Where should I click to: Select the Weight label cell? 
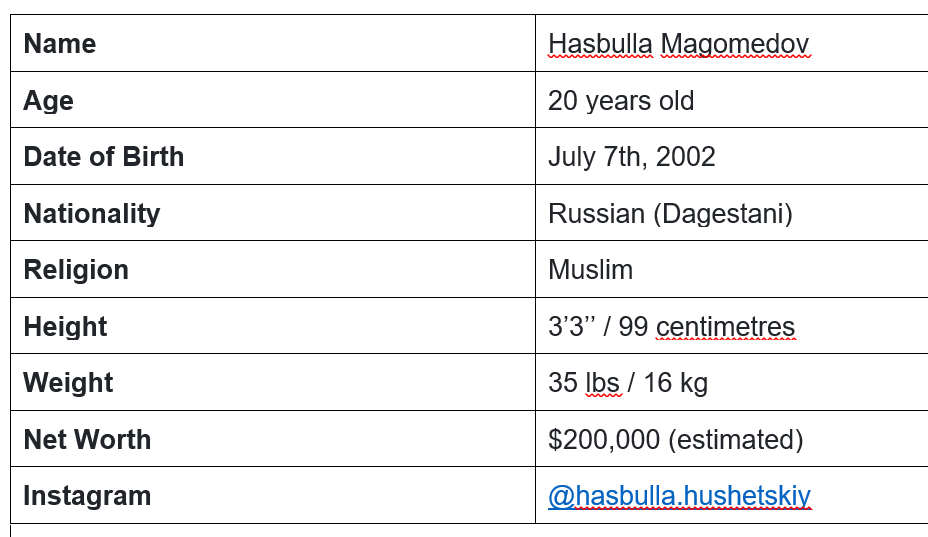[x=273, y=382]
